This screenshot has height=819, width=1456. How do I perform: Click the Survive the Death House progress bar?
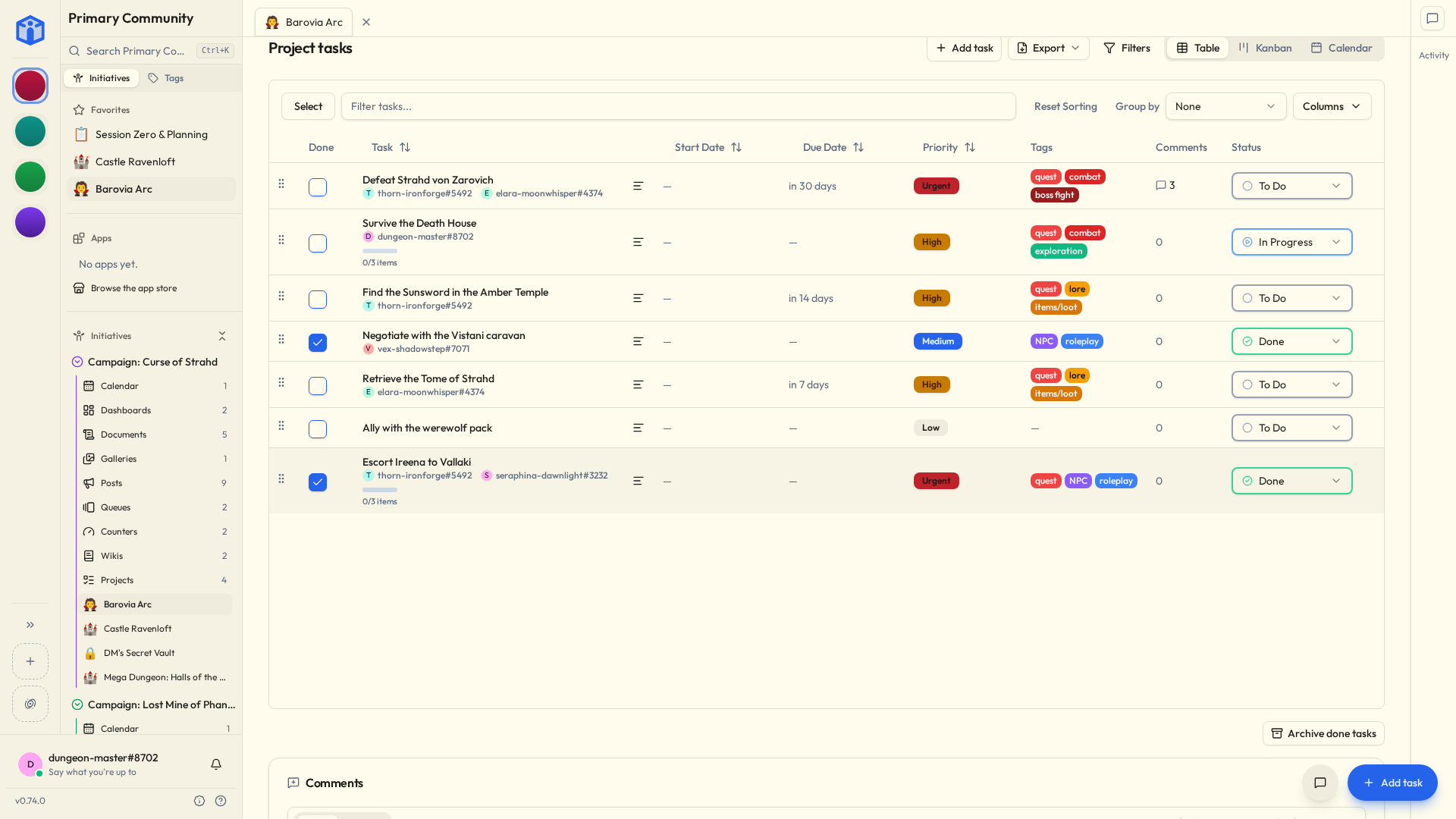380,251
